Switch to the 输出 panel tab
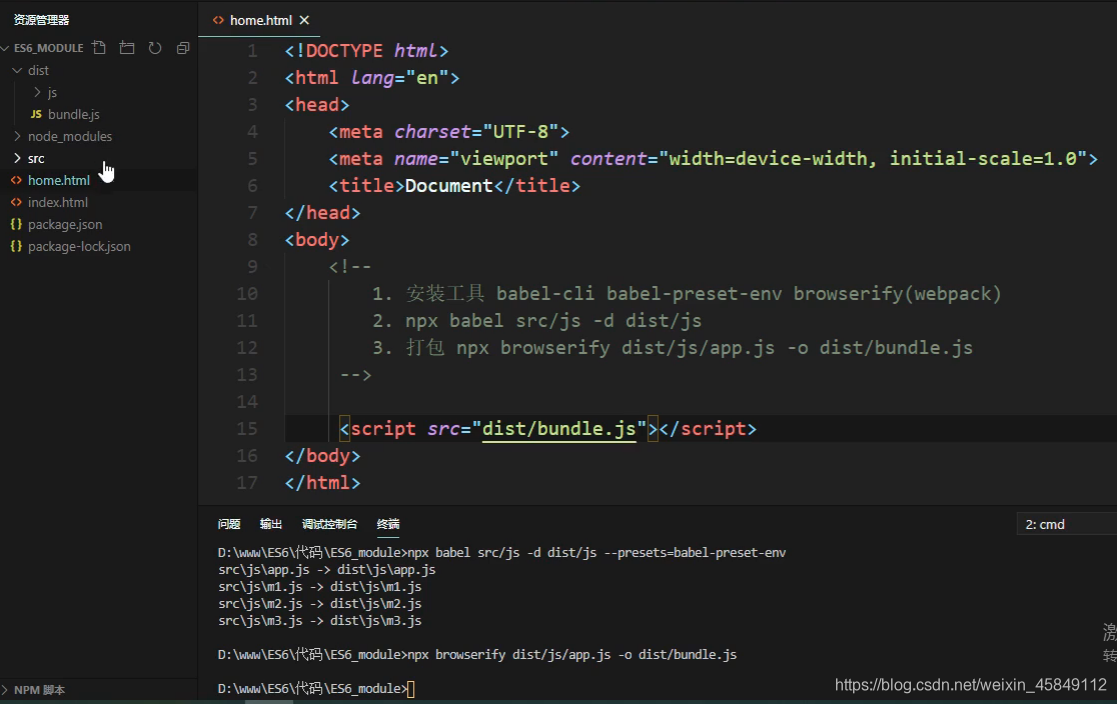The width and height of the screenshot is (1117, 704). pyautogui.click(x=271, y=524)
